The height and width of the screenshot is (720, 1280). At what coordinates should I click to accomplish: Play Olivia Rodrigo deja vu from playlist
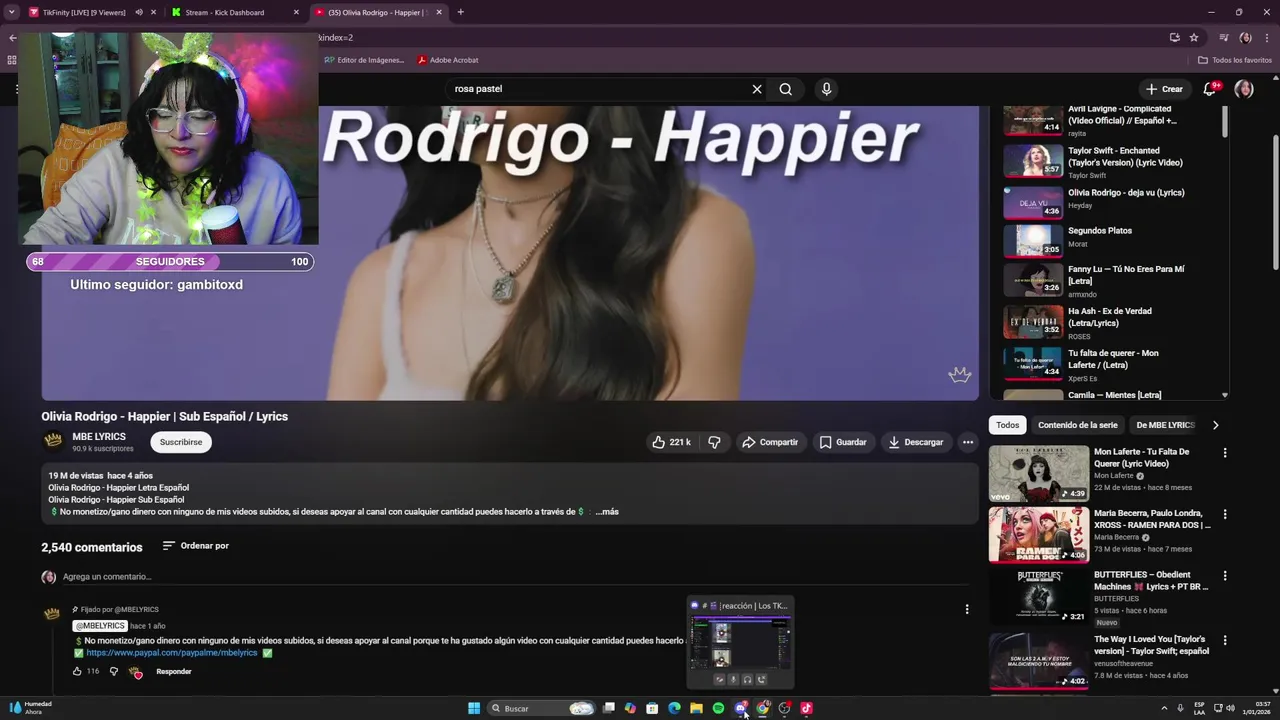1110,203
